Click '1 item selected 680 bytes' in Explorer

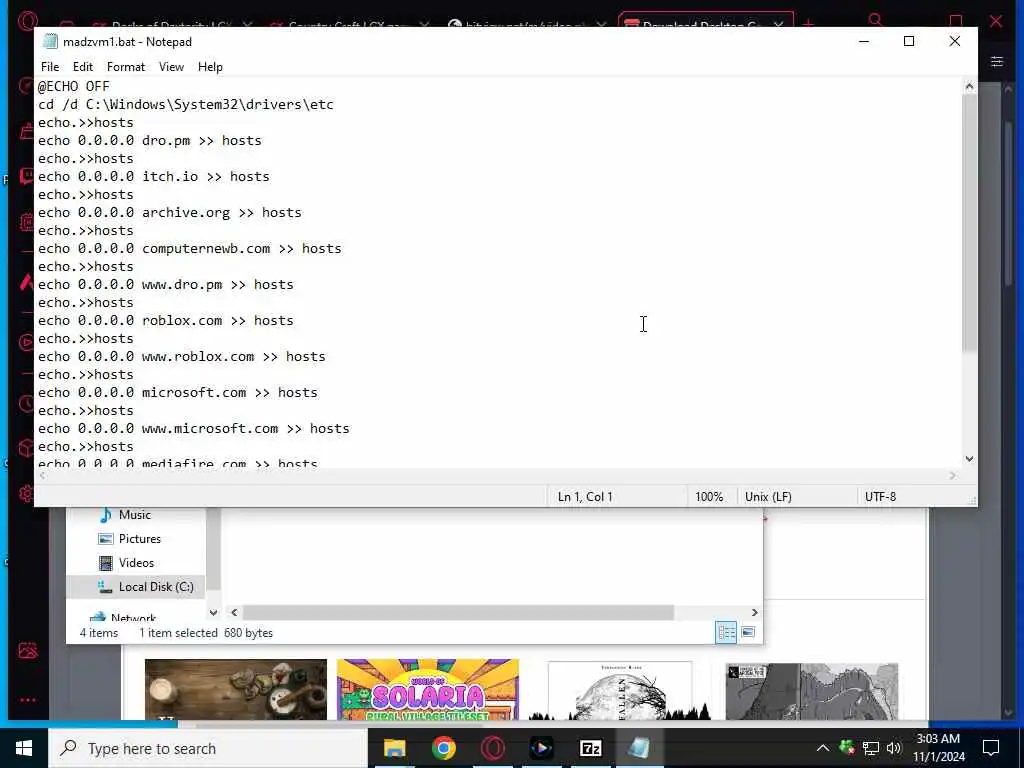tap(206, 633)
